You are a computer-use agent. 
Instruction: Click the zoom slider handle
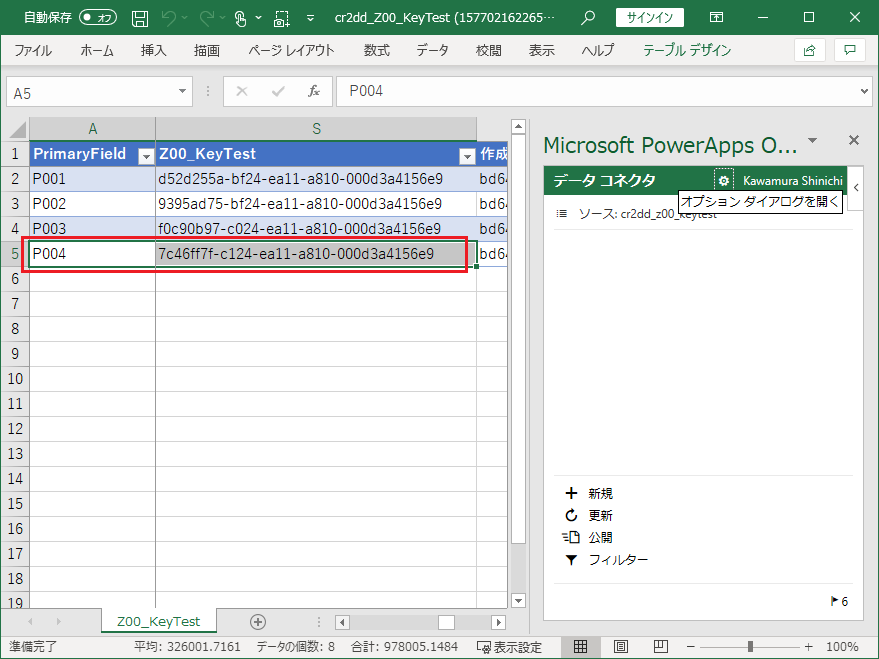[x=751, y=647]
